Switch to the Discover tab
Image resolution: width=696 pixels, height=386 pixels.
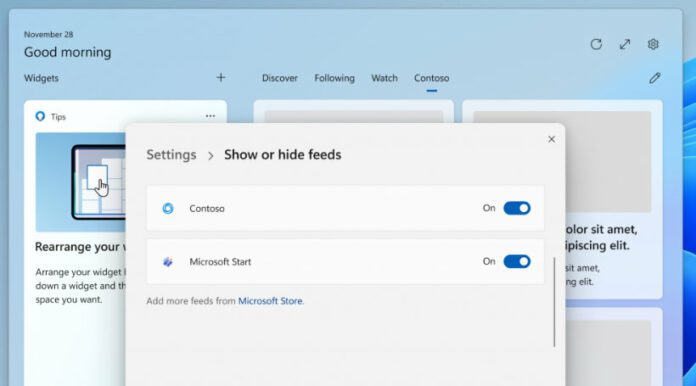click(x=280, y=78)
